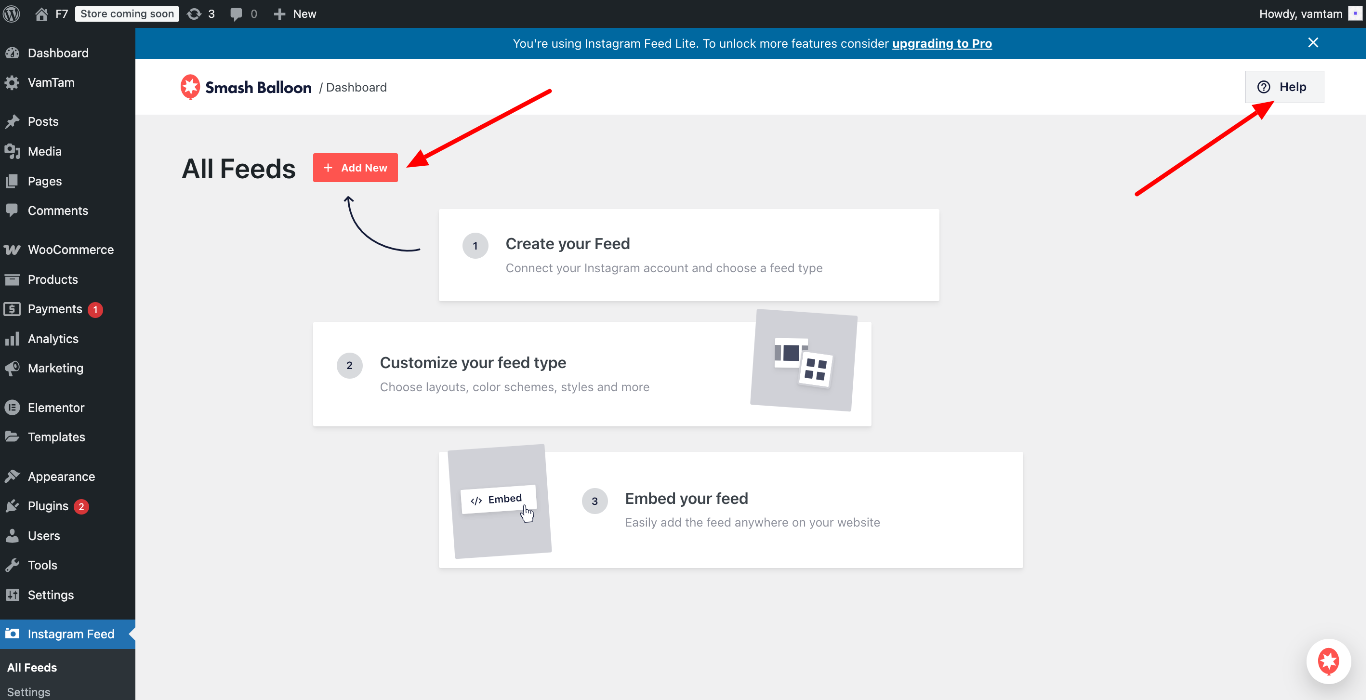Open the Plugins menu item text
The height and width of the screenshot is (700, 1366).
point(48,506)
